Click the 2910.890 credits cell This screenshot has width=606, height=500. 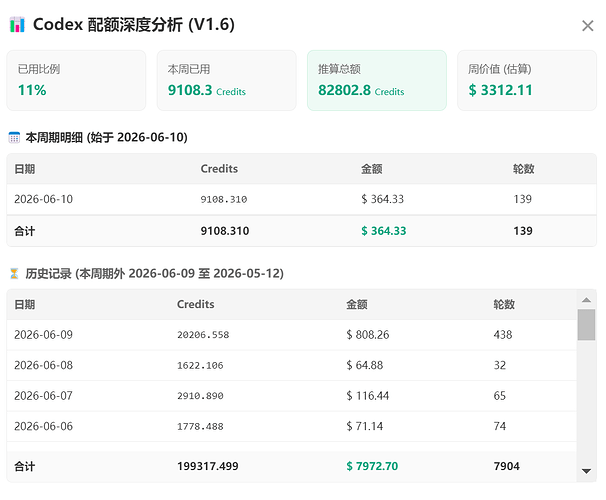point(200,396)
